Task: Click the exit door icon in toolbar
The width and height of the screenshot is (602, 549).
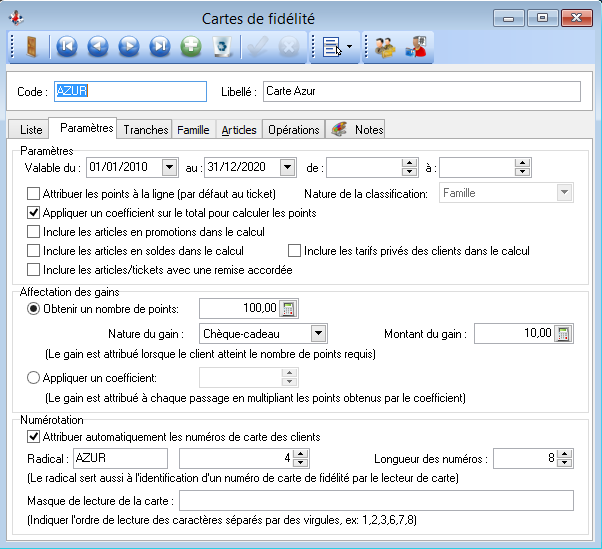Action: click(x=29, y=47)
